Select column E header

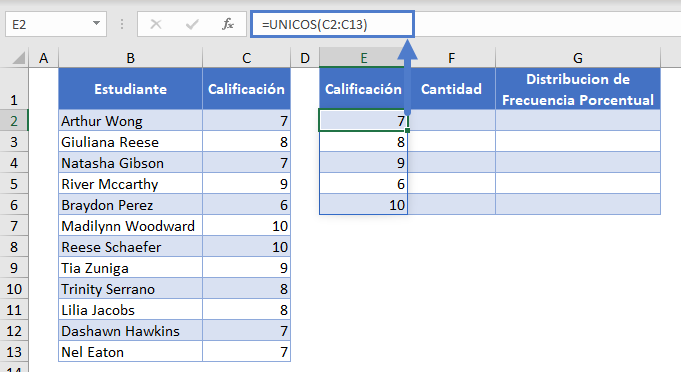pyautogui.click(x=364, y=58)
